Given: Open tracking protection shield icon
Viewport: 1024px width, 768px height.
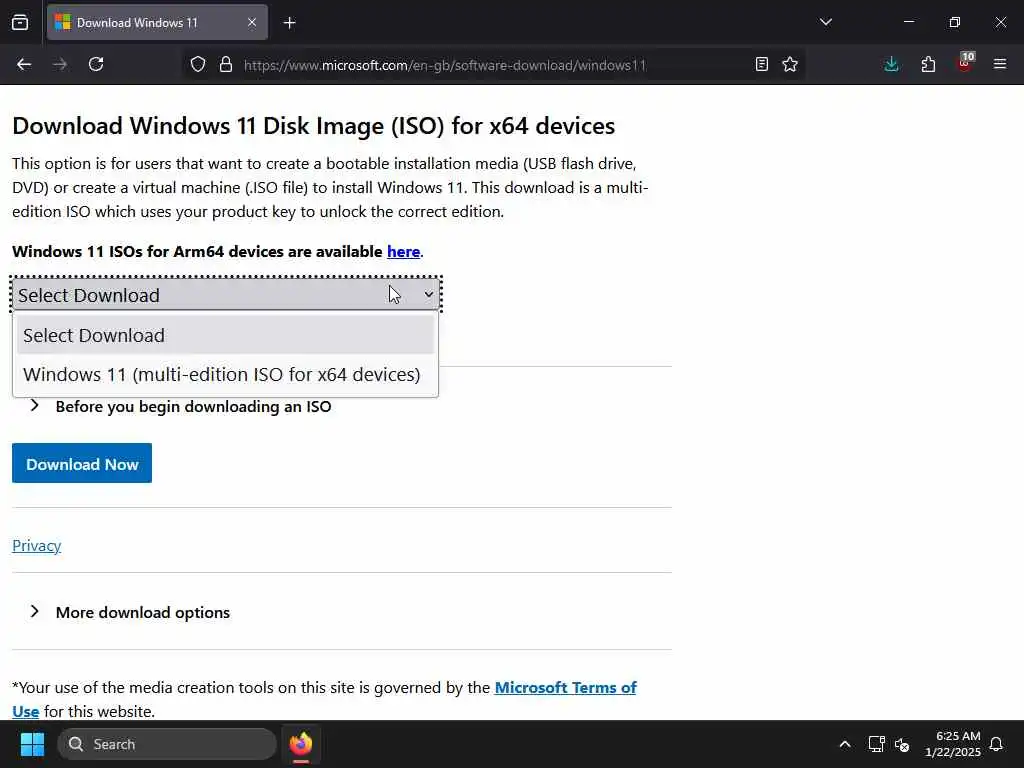Looking at the screenshot, I should click(x=198, y=64).
